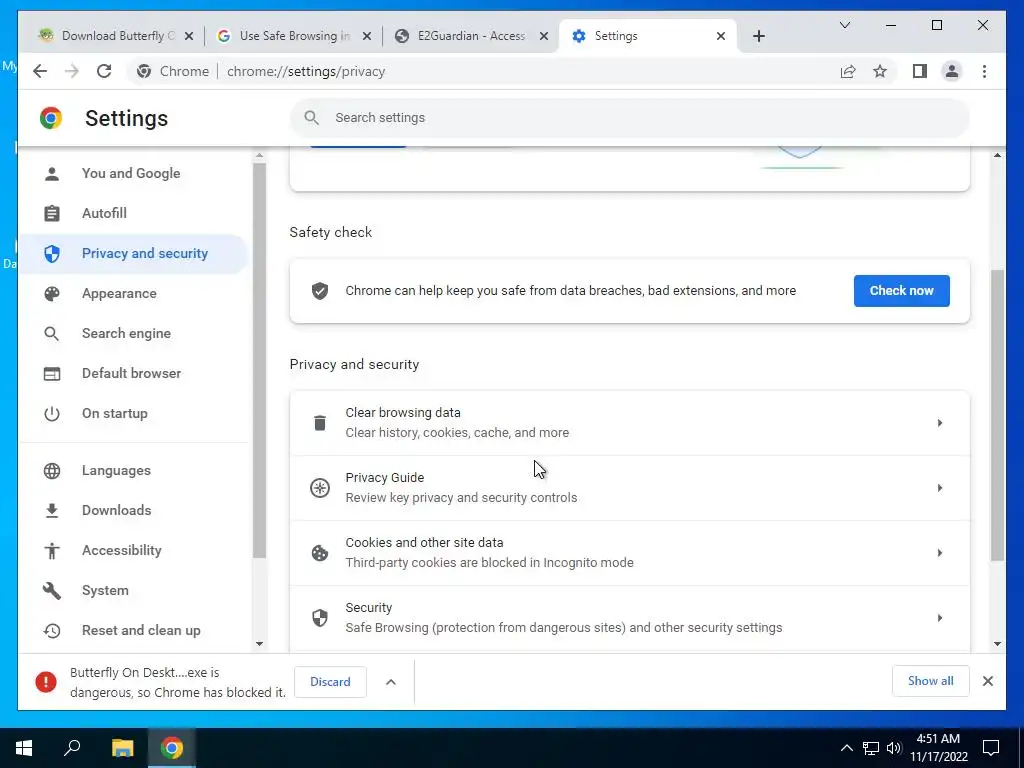Screen dimensions: 1024x768
Task: Open a new tab with plus button
Action: pyautogui.click(x=759, y=36)
